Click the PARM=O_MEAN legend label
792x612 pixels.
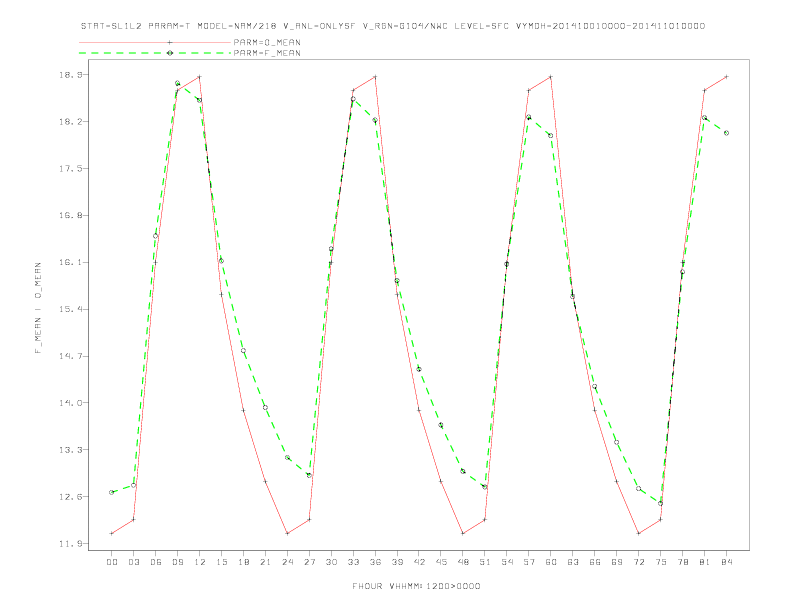[x=267, y=42]
